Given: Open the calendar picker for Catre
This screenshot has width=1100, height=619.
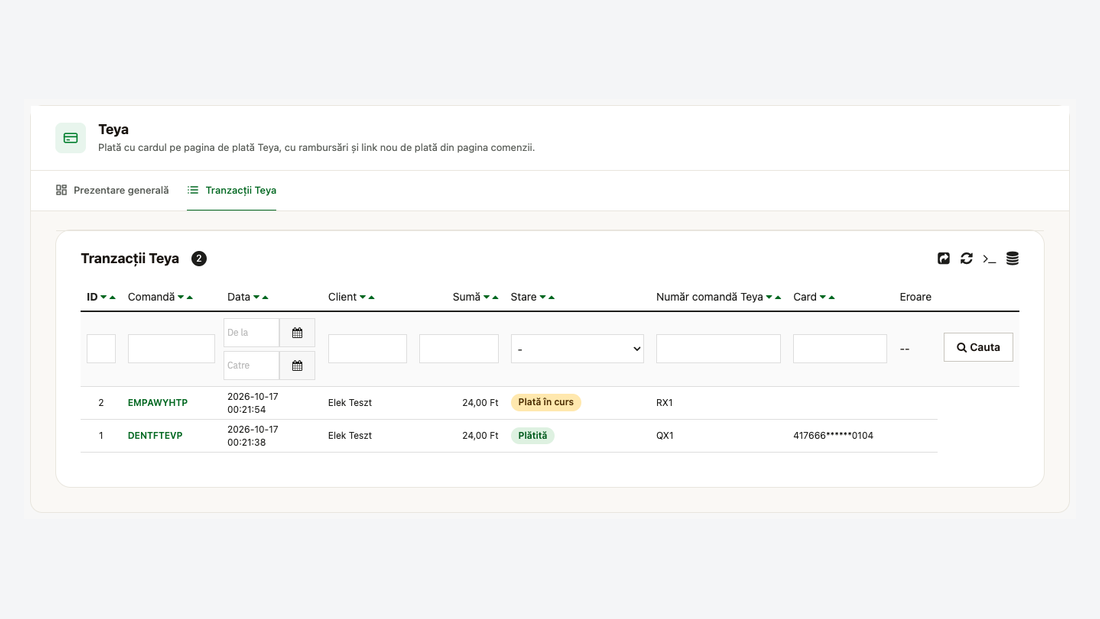Looking at the screenshot, I should (x=297, y=366).
